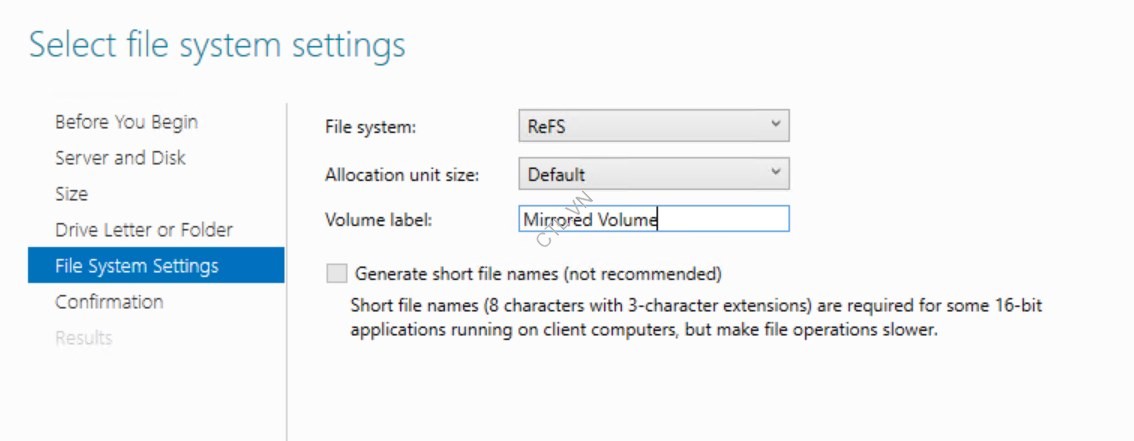Screen dimensions: 1134x441
Task: Click the chevron arrow beside Default
Action: [775, 173]
